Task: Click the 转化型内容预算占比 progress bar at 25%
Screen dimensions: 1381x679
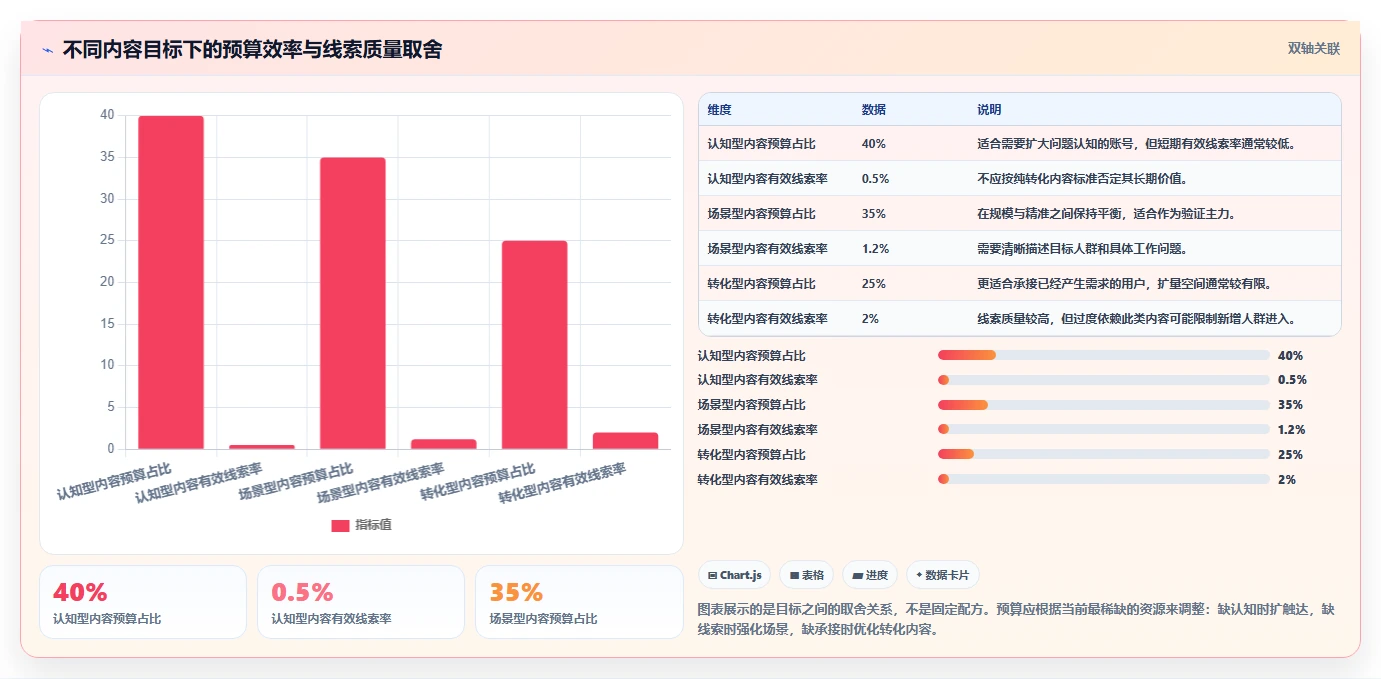Action: click(1104, 454)
